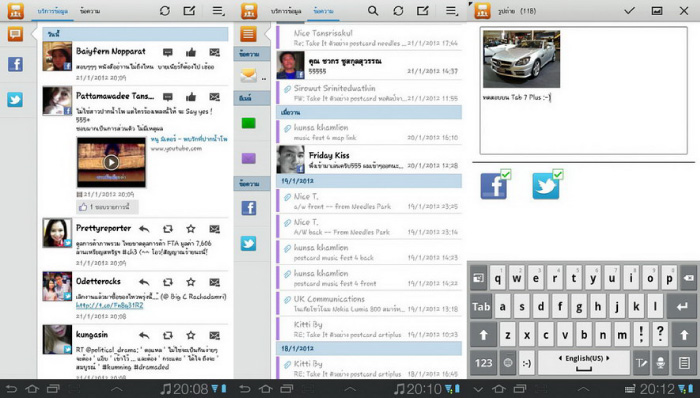This screenshot has height=398, width=700.
Task: Switch to the second tab in the left panel
Action: coord(90,11)
